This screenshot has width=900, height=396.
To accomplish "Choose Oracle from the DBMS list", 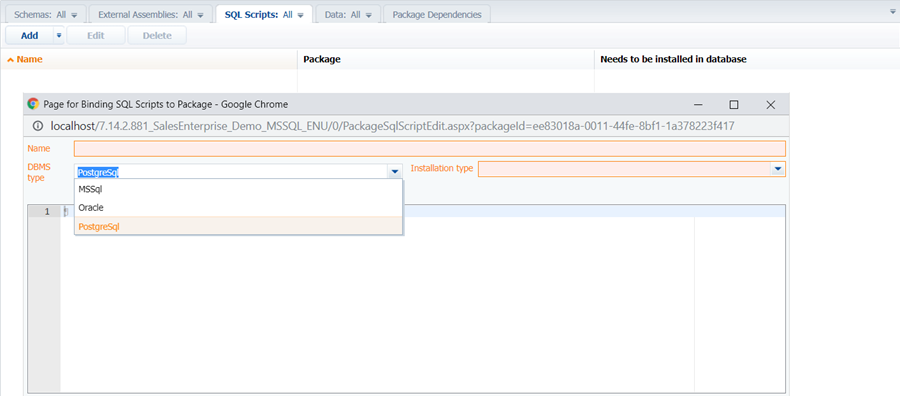I will click(x=238, y=208).
